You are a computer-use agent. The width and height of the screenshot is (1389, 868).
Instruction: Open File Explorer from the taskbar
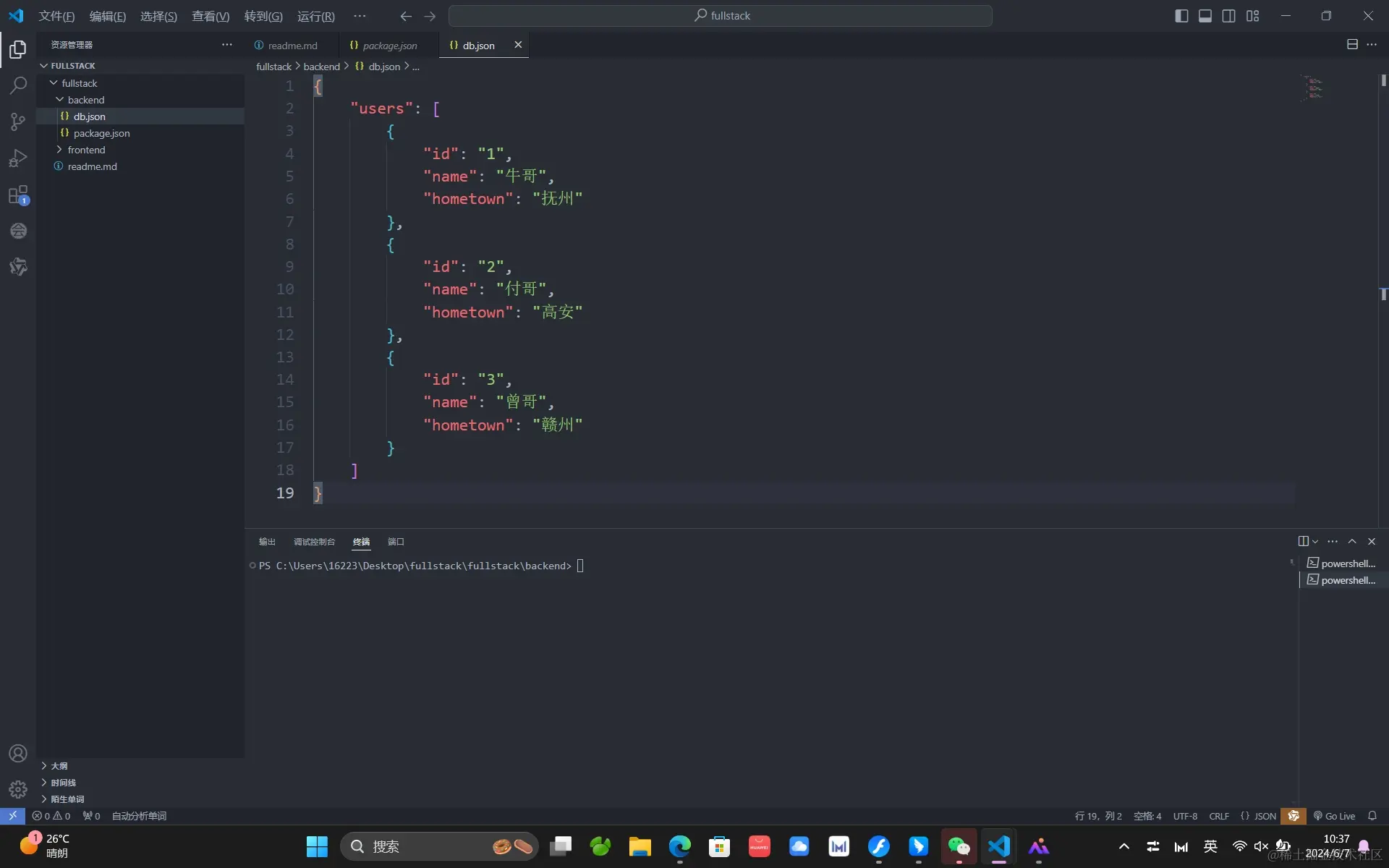(640, 846)
